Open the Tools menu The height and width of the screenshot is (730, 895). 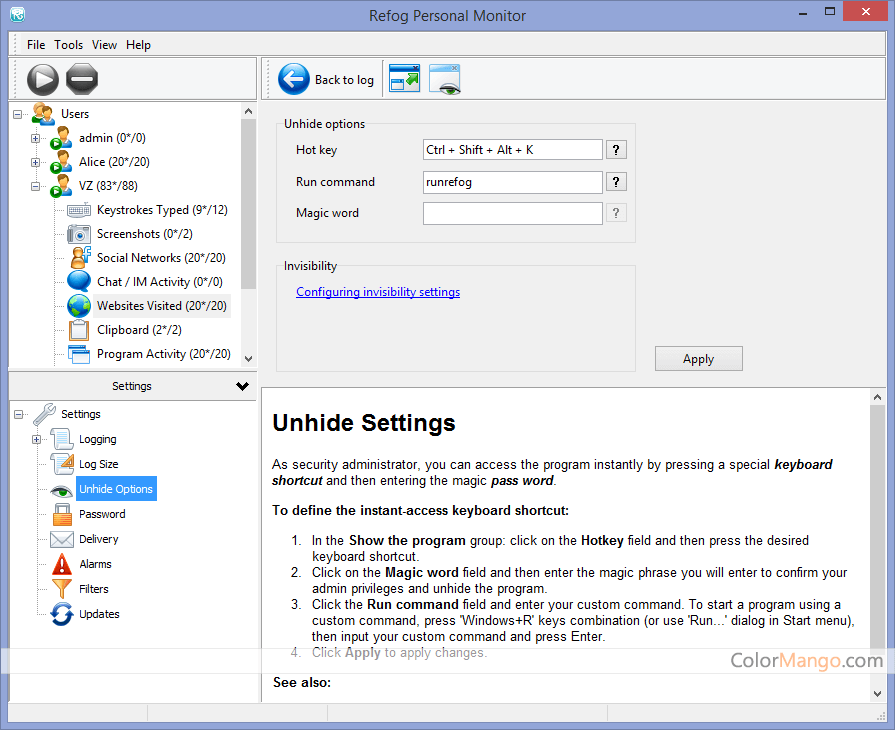click(x=69, y=45)
